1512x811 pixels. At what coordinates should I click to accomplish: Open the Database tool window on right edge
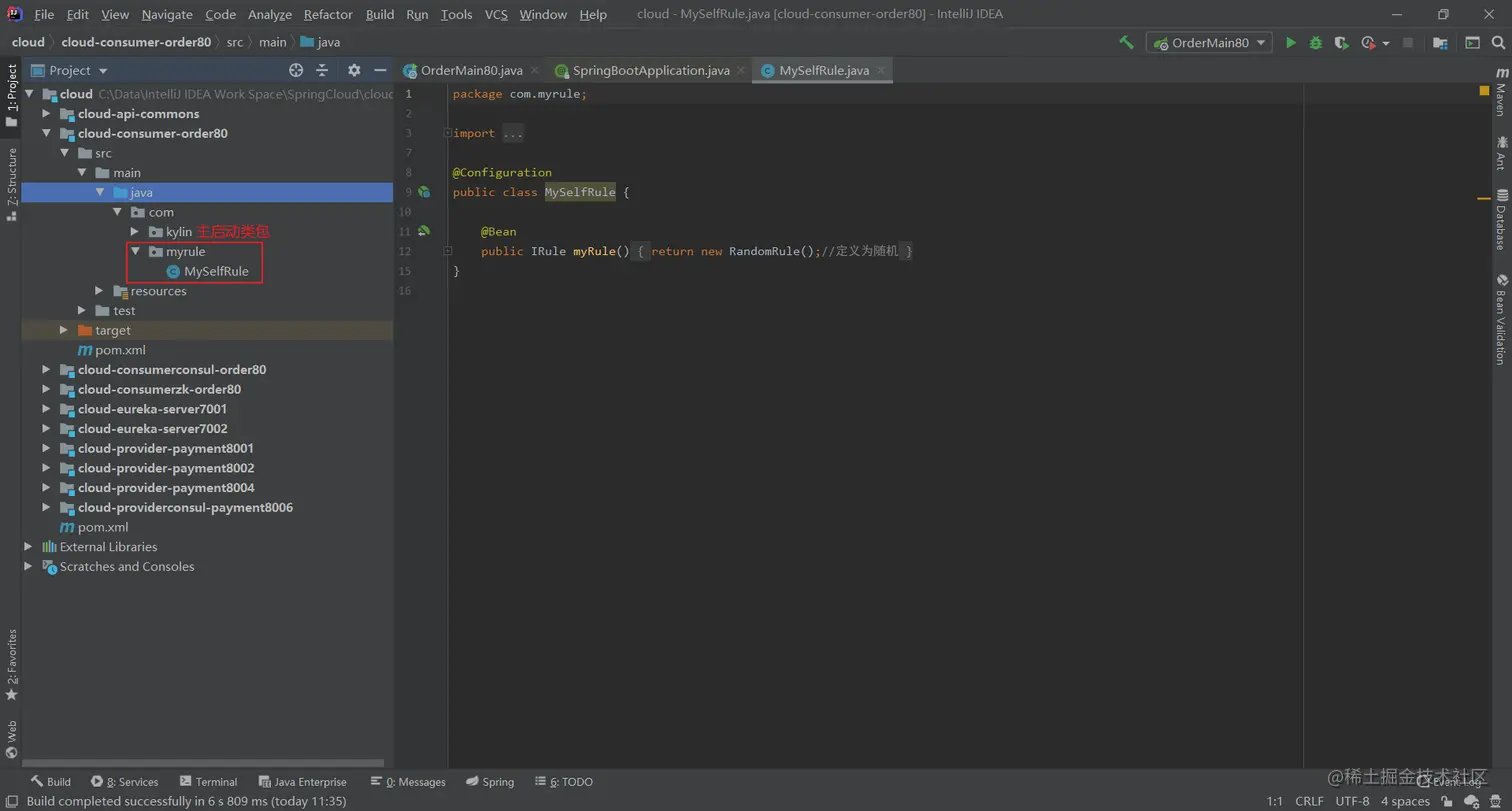(1501, 219)
